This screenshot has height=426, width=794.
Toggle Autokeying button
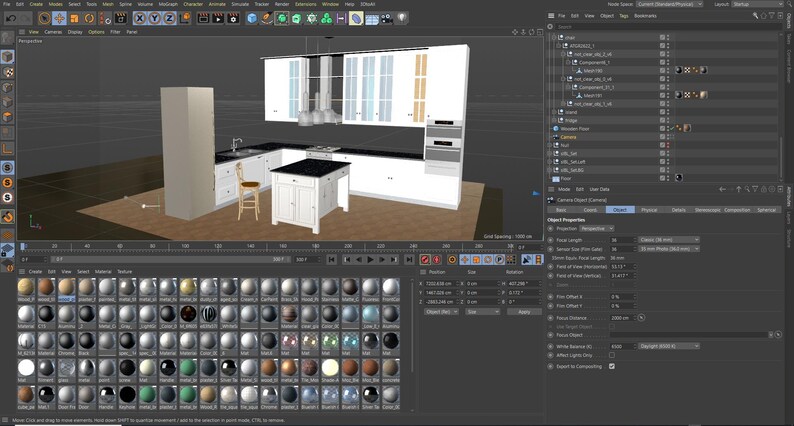coord(436,259)
